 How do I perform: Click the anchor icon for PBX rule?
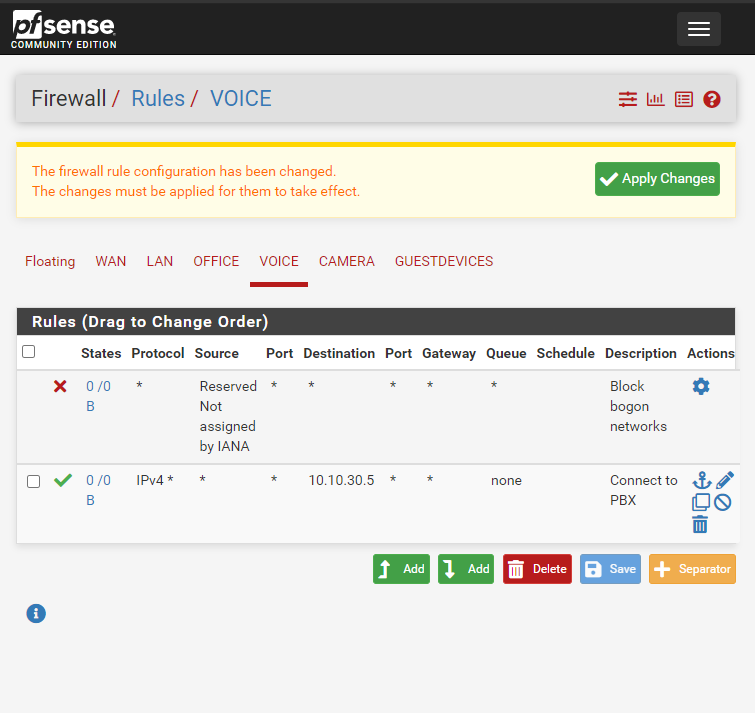pyautogui.click(x=701, y=481)
